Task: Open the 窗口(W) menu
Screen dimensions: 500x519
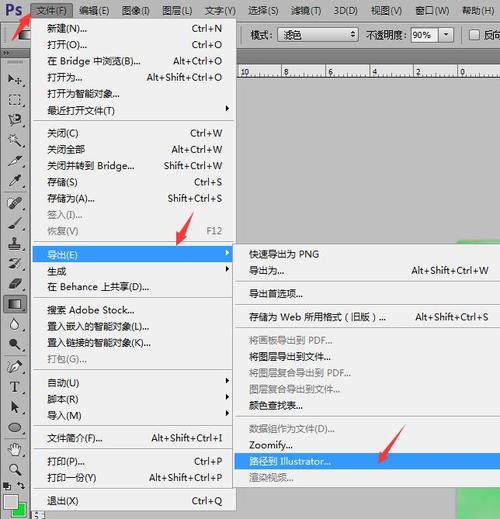Action: coord(432,11)
